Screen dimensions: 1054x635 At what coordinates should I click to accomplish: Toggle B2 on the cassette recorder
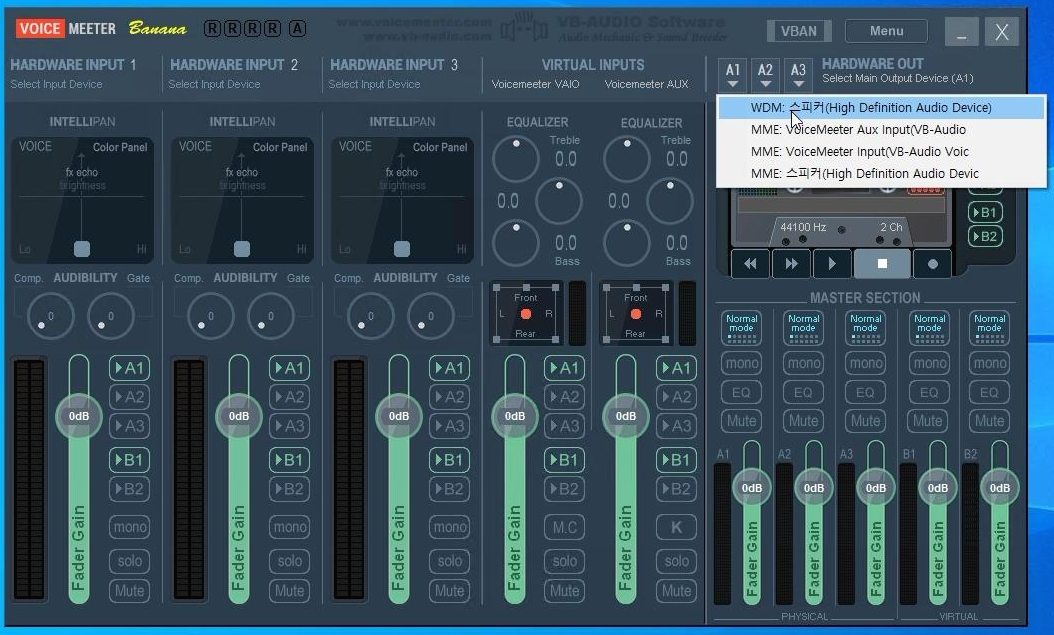pyautogui.click(x=985, y=237)
